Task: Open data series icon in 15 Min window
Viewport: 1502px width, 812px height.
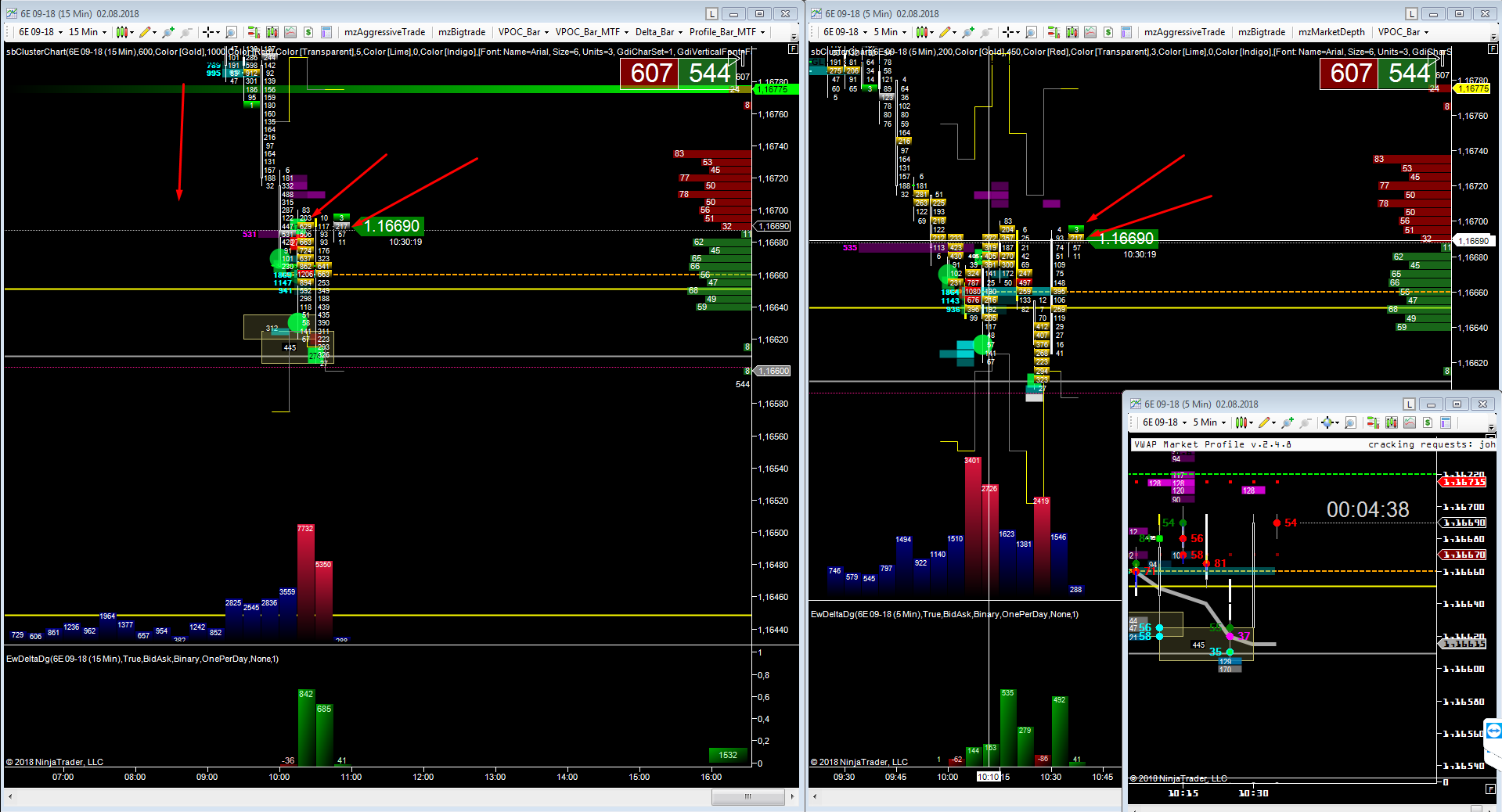Action: 272,32
